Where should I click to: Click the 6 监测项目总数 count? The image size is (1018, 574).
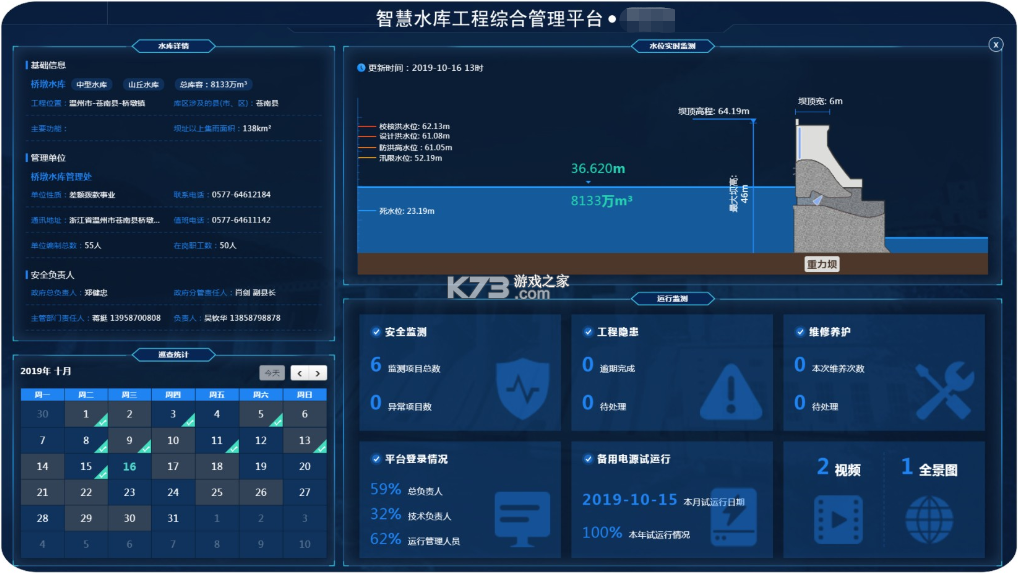point(405,366)
